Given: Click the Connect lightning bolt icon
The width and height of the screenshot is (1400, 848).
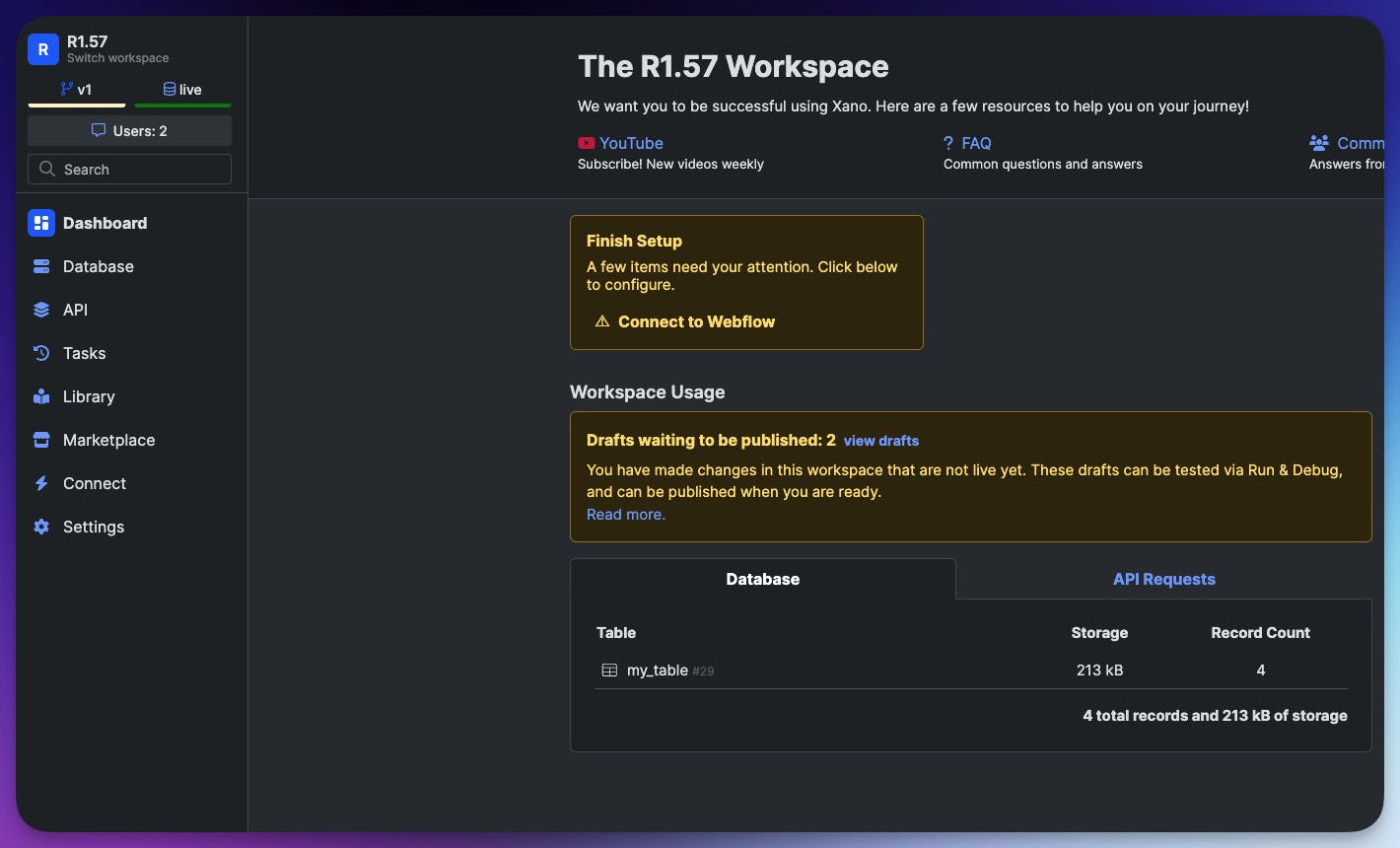Looking at the screenshot, I should (x=41, y=483).
